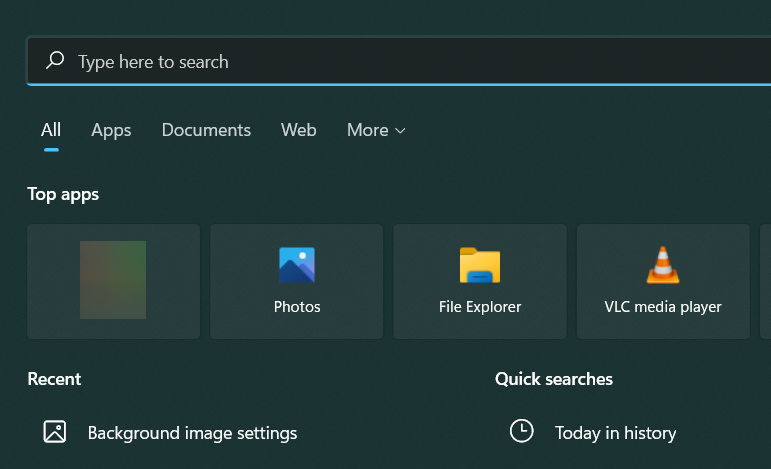This screenshot has height=469, width=771.
Task: Open 'Background image settings' recent item
Action: pos(192,433)
